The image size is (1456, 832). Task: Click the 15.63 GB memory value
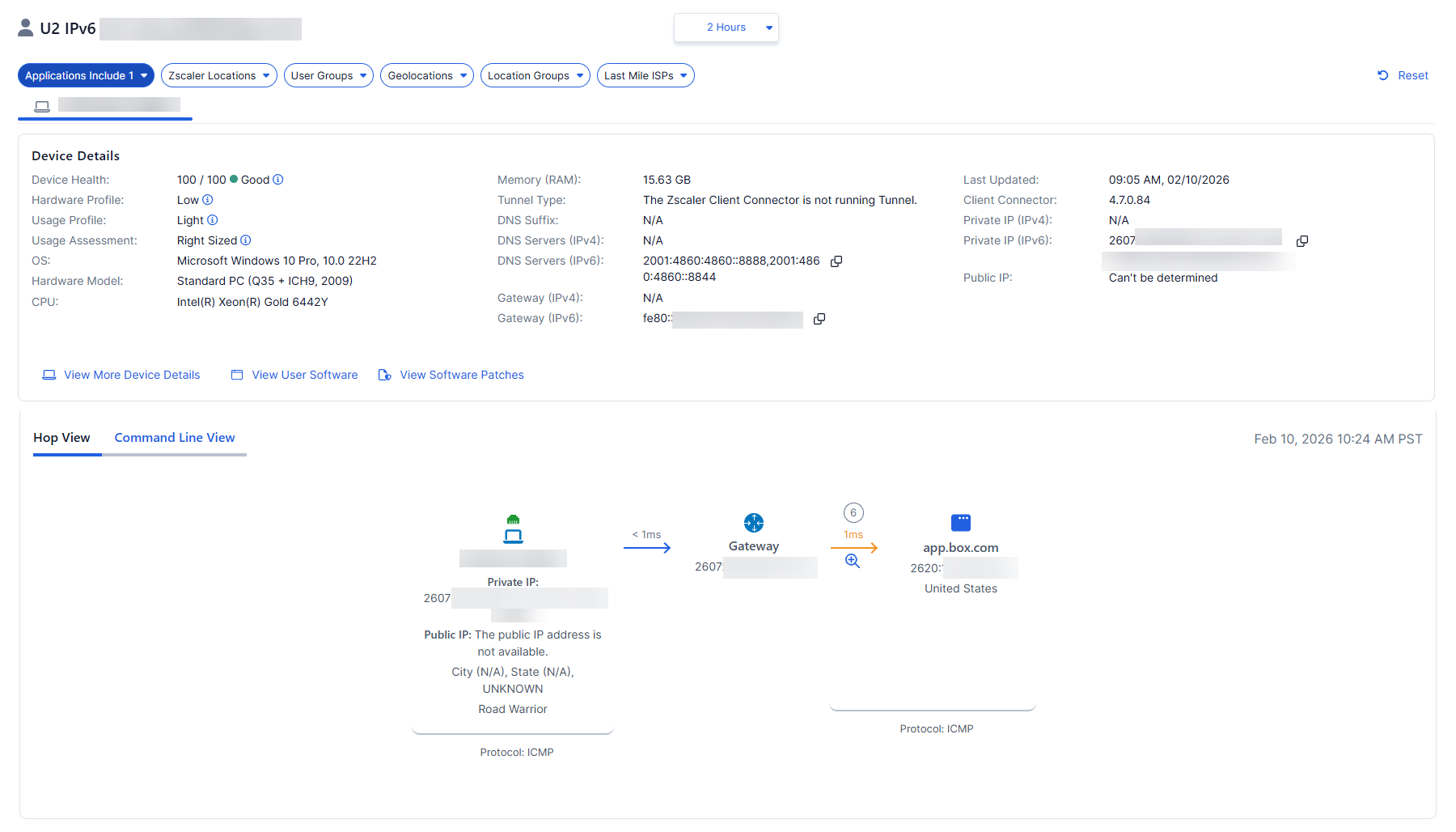[667, 180]
